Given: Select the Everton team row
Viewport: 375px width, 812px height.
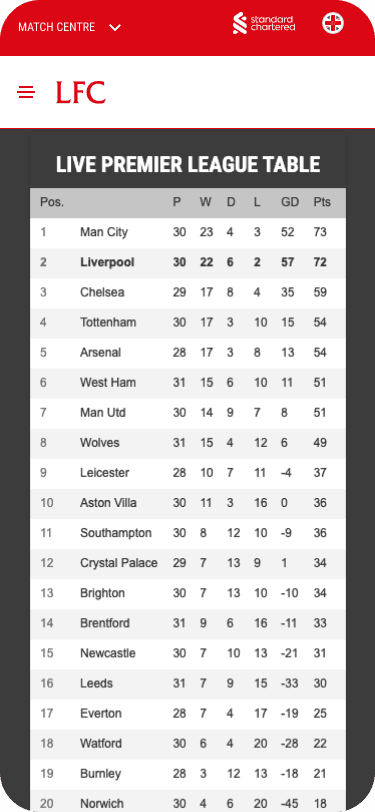Looking at the screenshot, I should click(188, 714).
